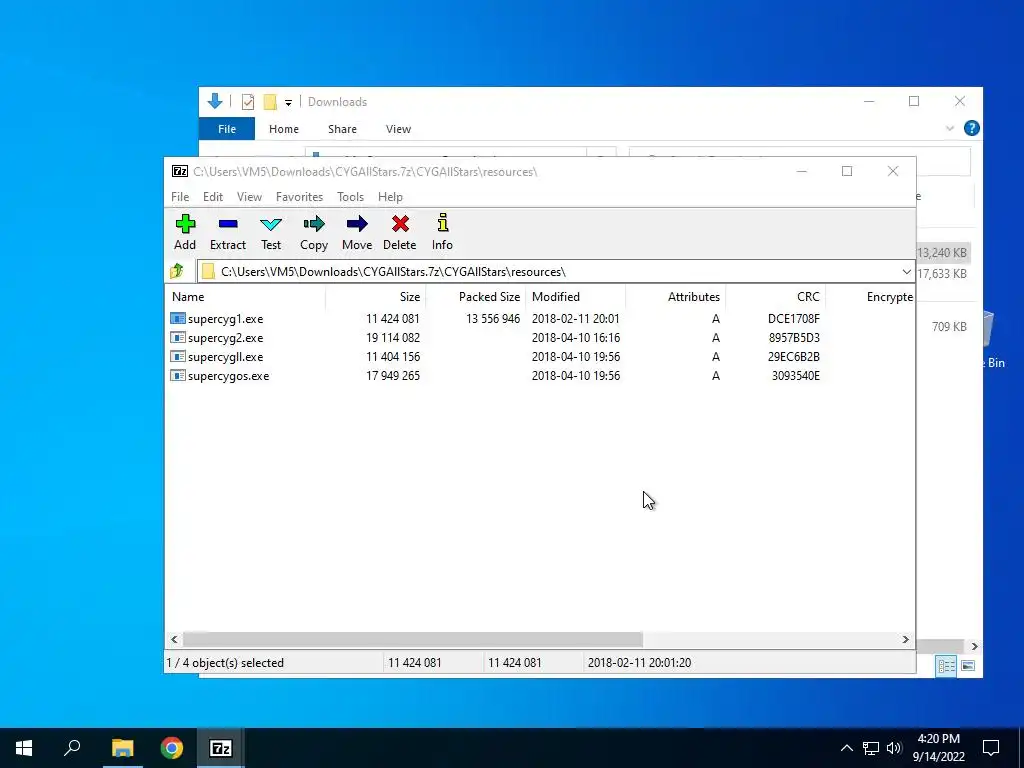Click the Copy toolbar icon
The height and width of the screenshot is (768, 1024).
(313, 225)
